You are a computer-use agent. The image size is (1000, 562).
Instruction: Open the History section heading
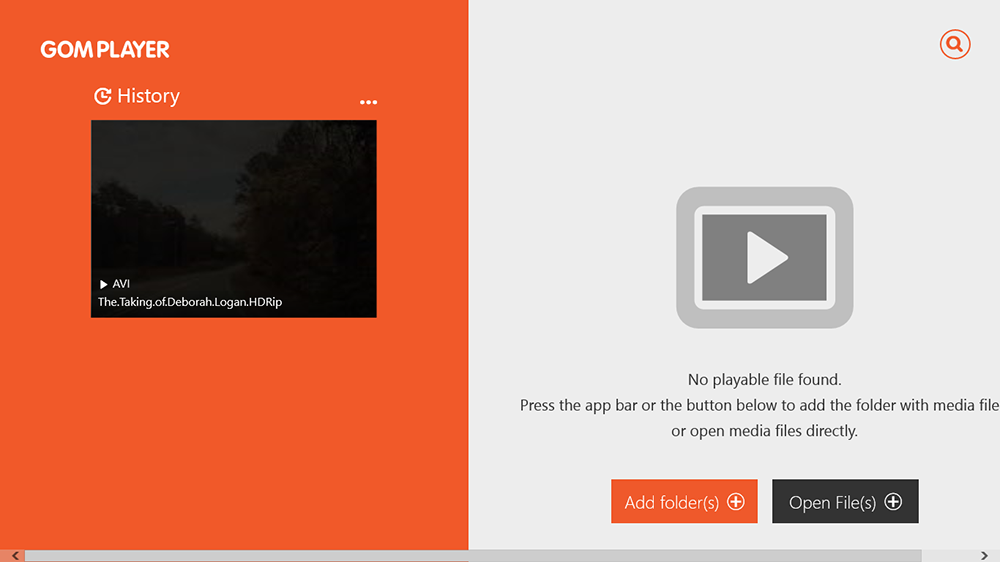tap(137, 96)
